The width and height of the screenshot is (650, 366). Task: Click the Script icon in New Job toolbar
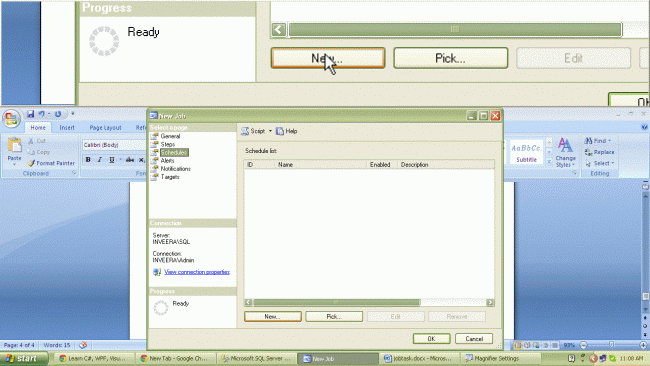coord(245,131)
